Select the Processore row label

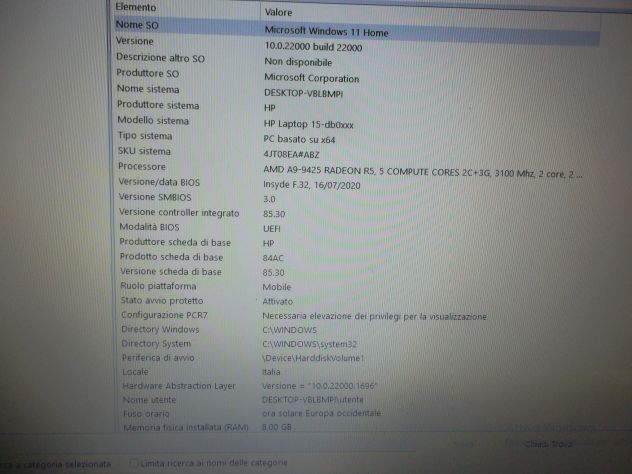coord(142,166)
